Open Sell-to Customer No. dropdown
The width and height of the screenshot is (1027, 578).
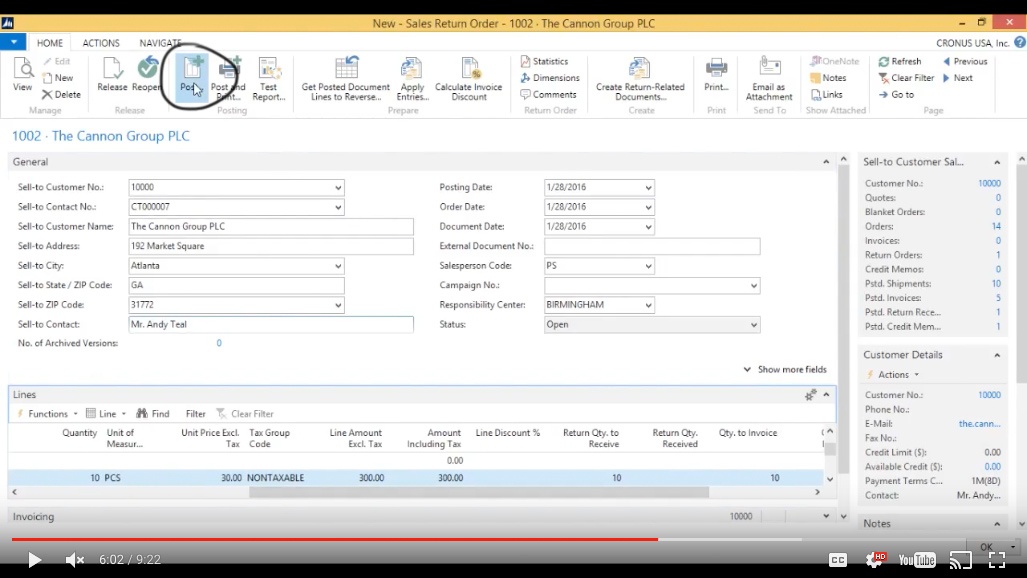338,187
